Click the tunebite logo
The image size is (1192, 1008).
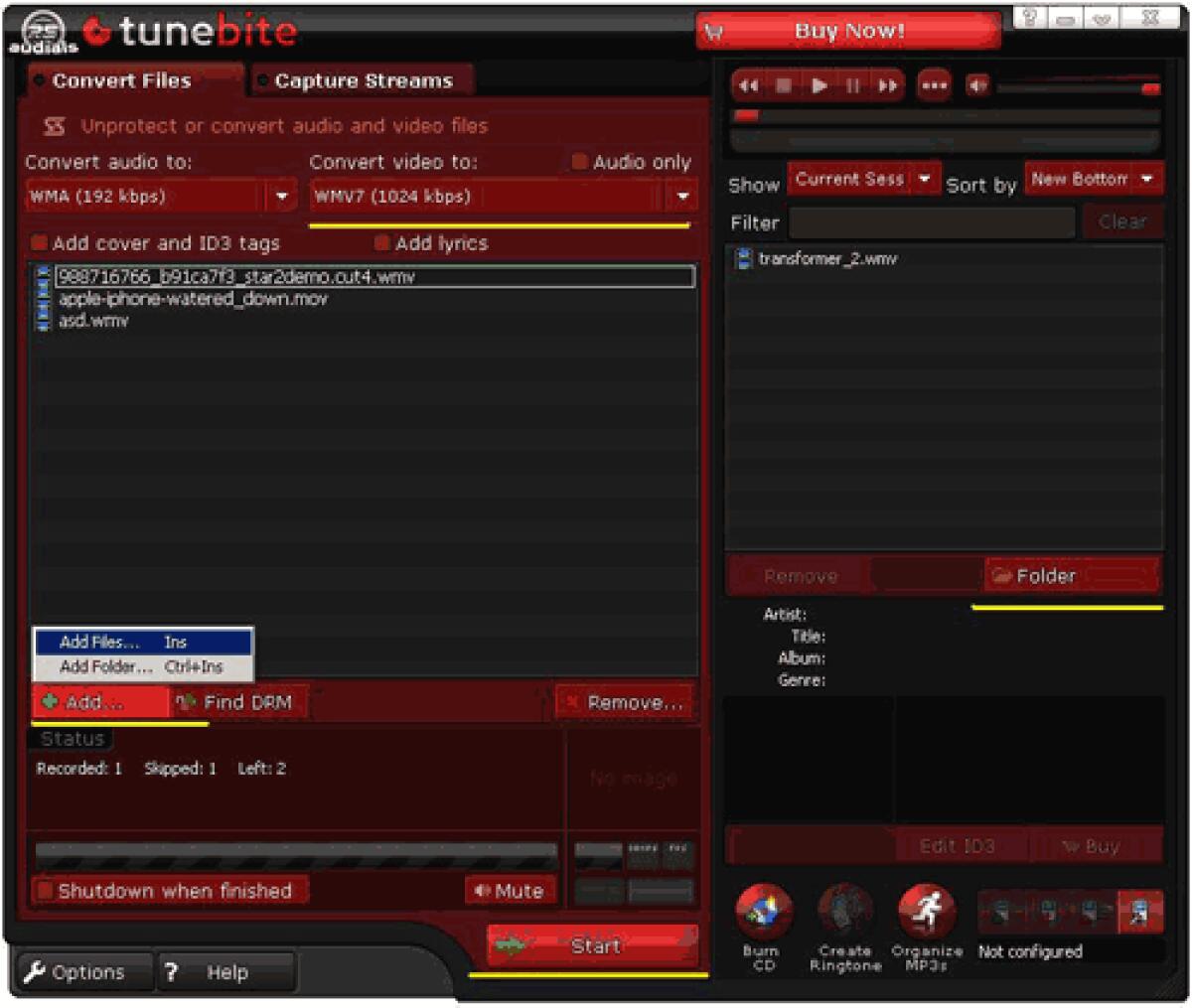point(189,32)
